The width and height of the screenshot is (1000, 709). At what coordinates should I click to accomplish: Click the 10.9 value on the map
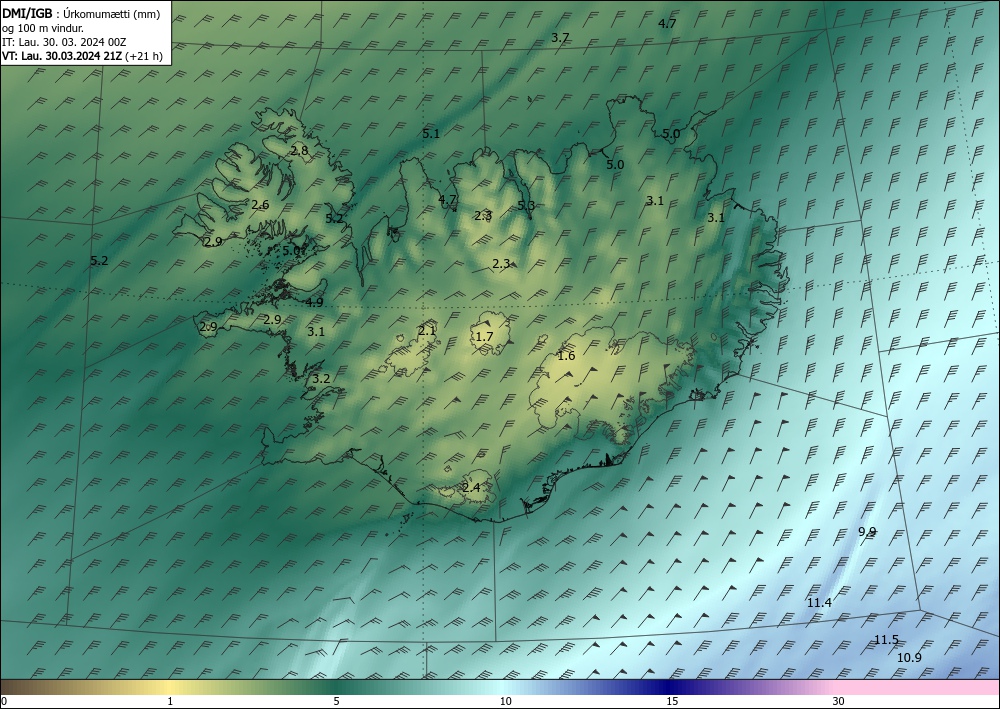click(x=909, y=657)
